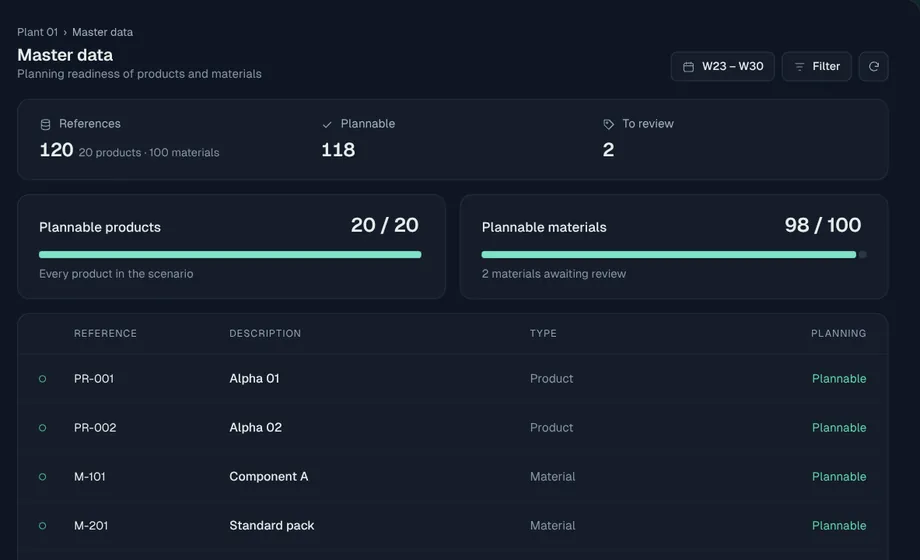This screenshot has width=920, height=560.
Task: Go to Plant 01 breadcrumb
Action: (x=38, y=32)
